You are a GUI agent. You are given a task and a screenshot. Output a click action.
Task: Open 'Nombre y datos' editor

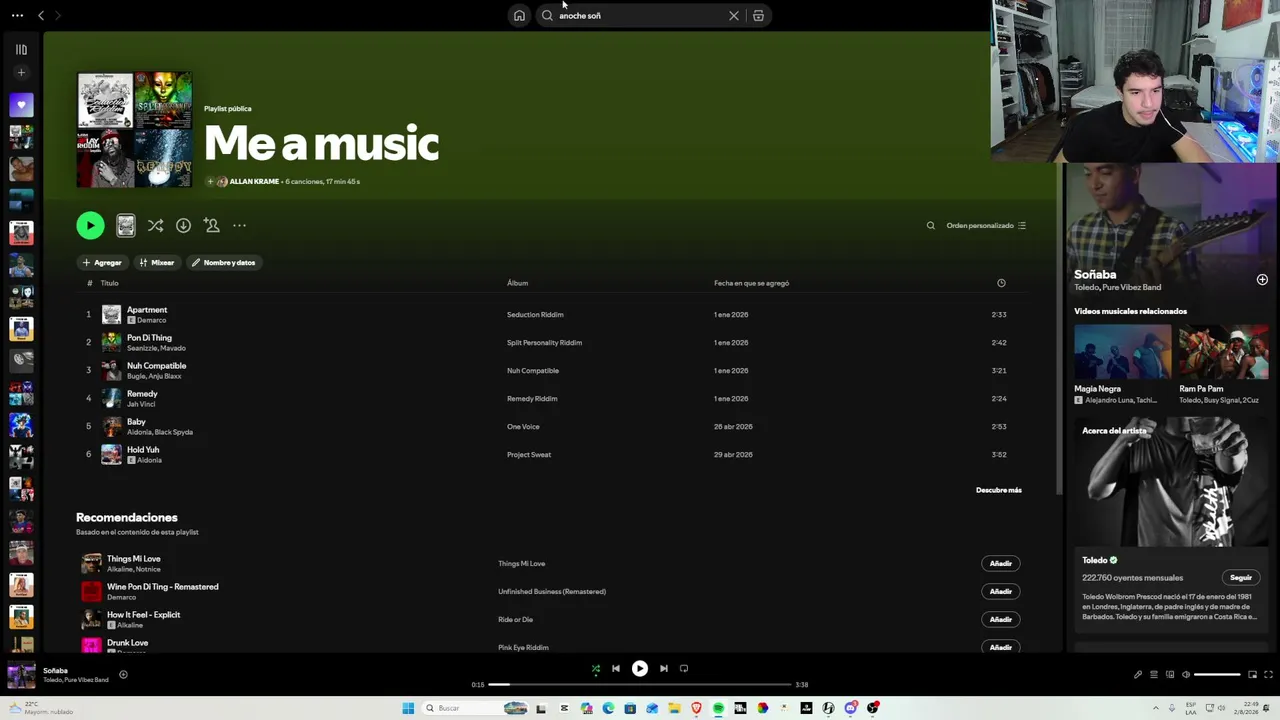(224, 263)
